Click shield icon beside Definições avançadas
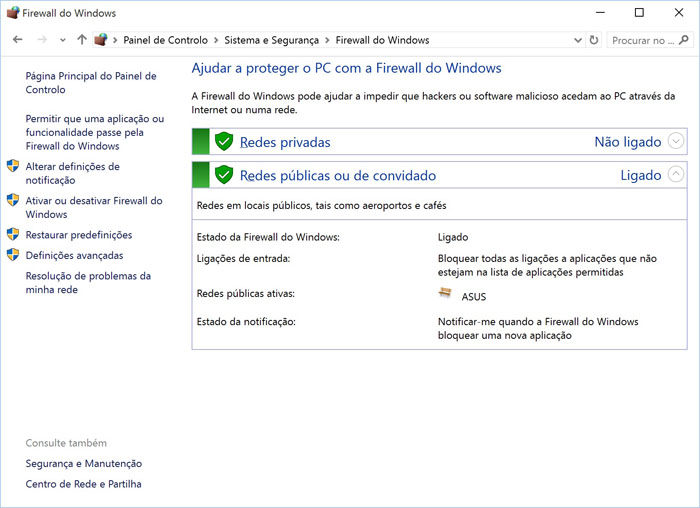This screenshot has width=700, height=508. click(13, 254)
